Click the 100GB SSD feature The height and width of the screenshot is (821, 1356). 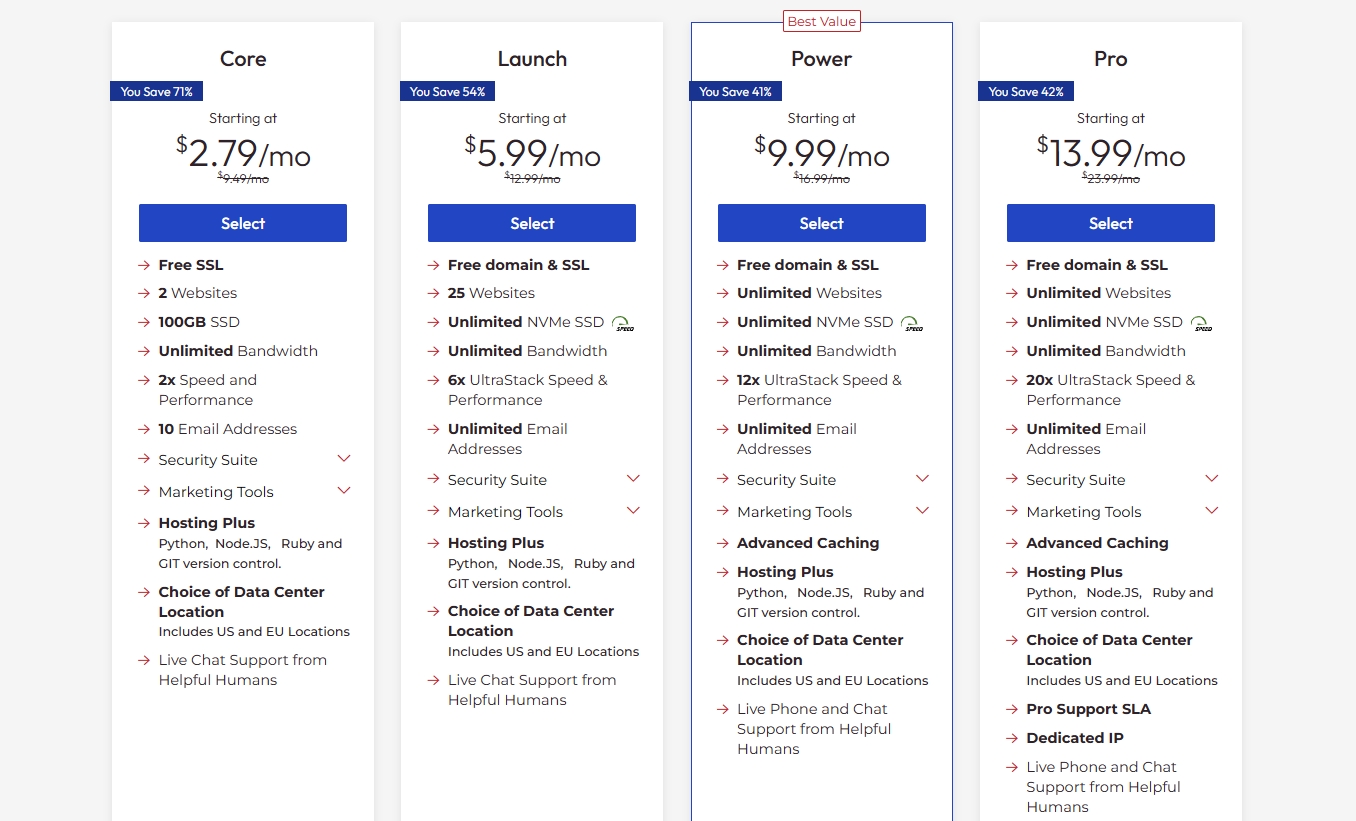[199, 322]
